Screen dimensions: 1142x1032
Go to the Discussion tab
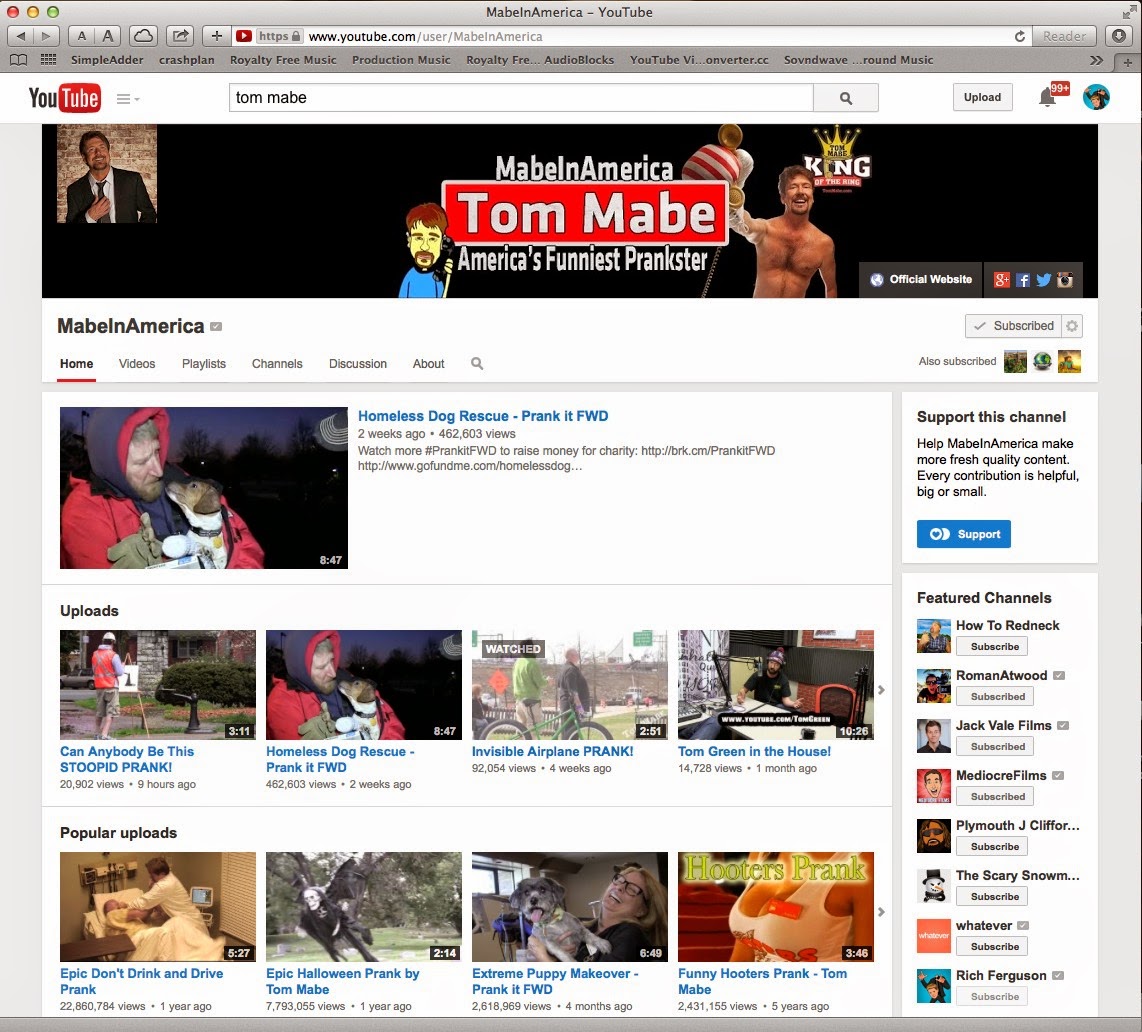point(358,363)
